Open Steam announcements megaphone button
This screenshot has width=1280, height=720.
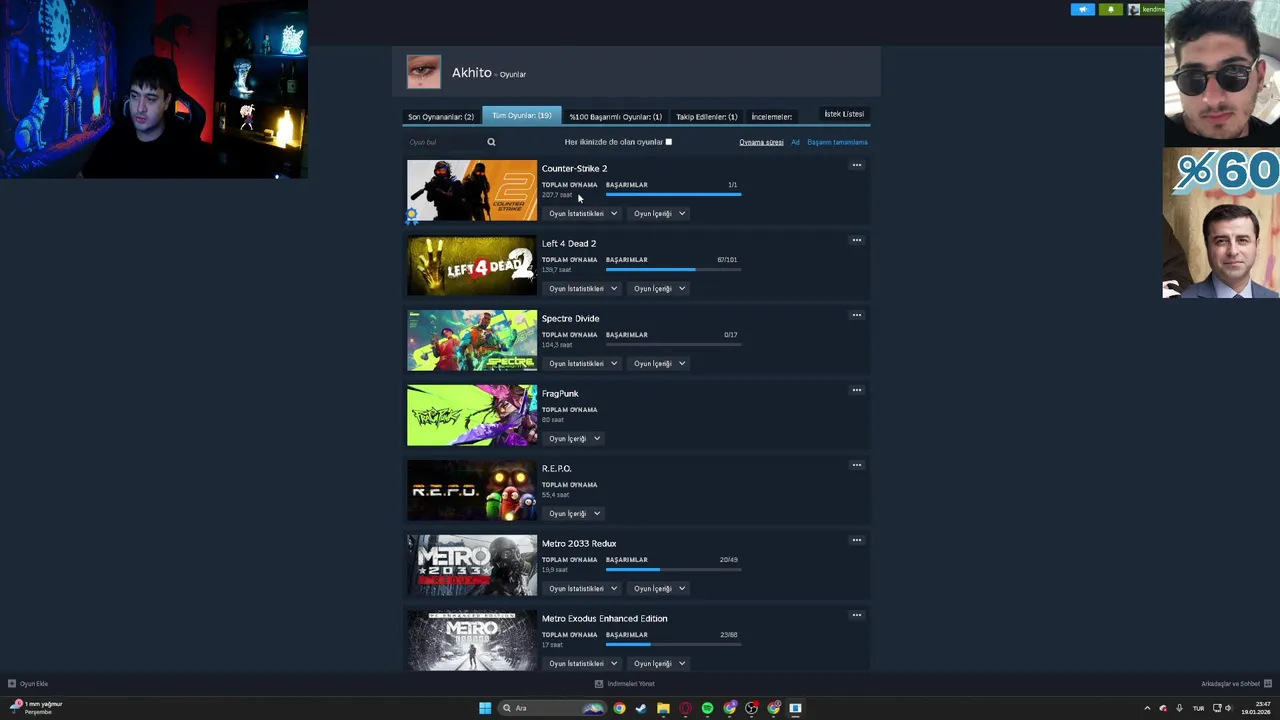[x=1083, y=9]
